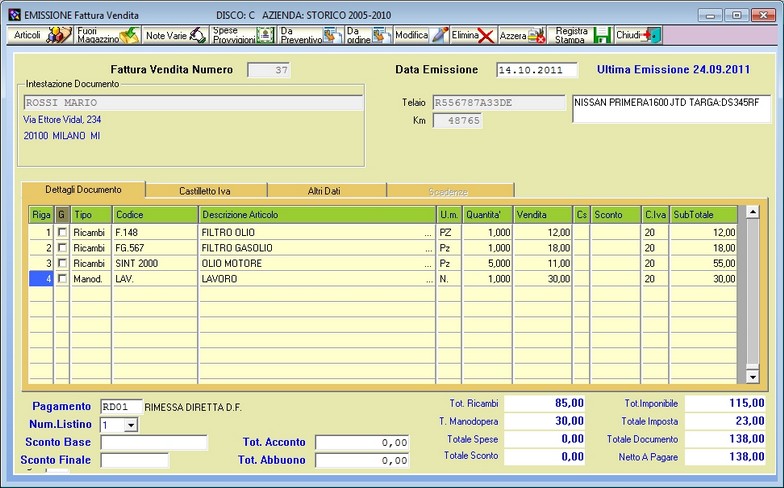Image resolution: width=784 pixels, height=488 pixels.
Task: Click the Chiudi exit button
Action: click(638, 36)
